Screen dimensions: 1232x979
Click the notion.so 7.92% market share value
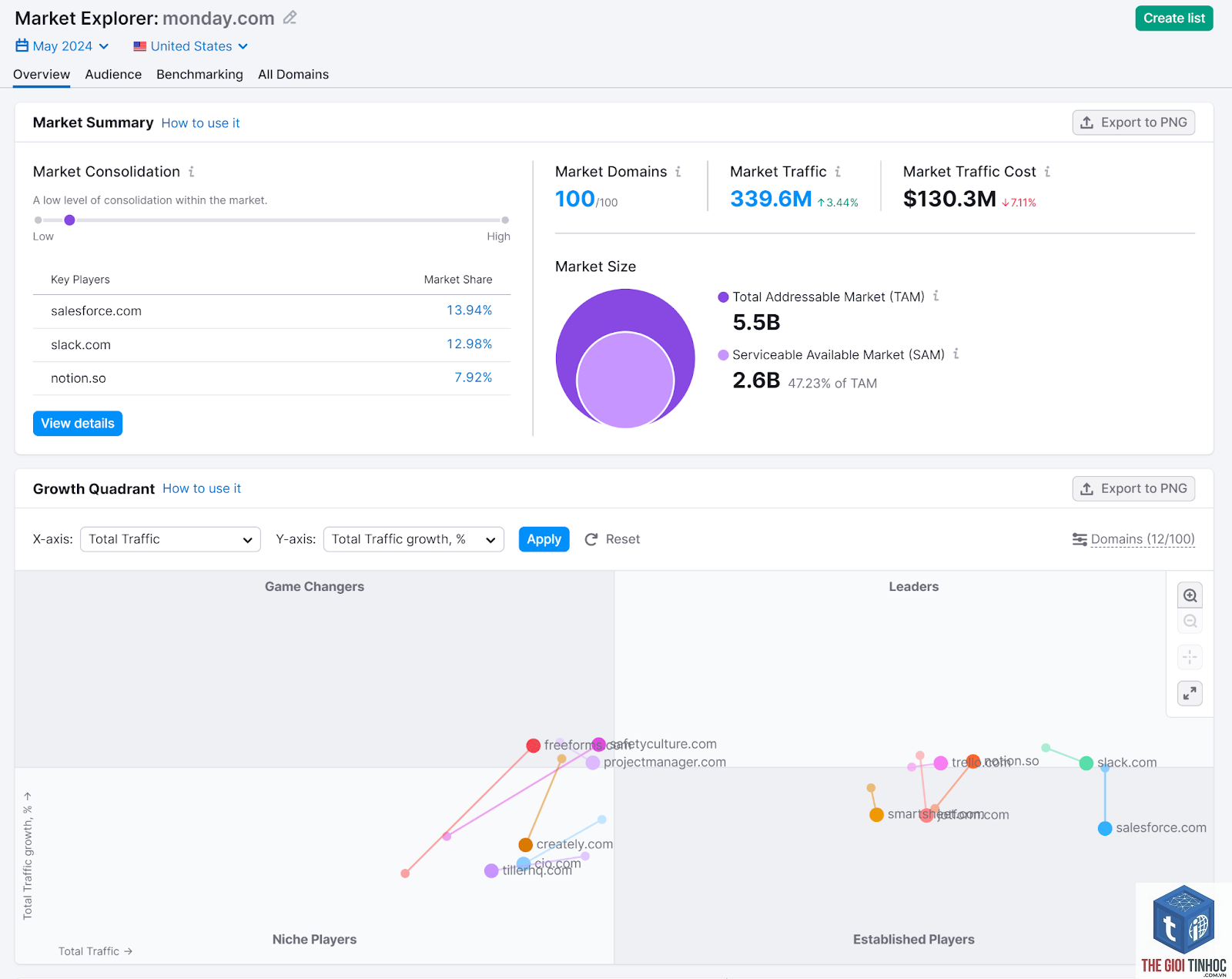(x=473, y=377)
